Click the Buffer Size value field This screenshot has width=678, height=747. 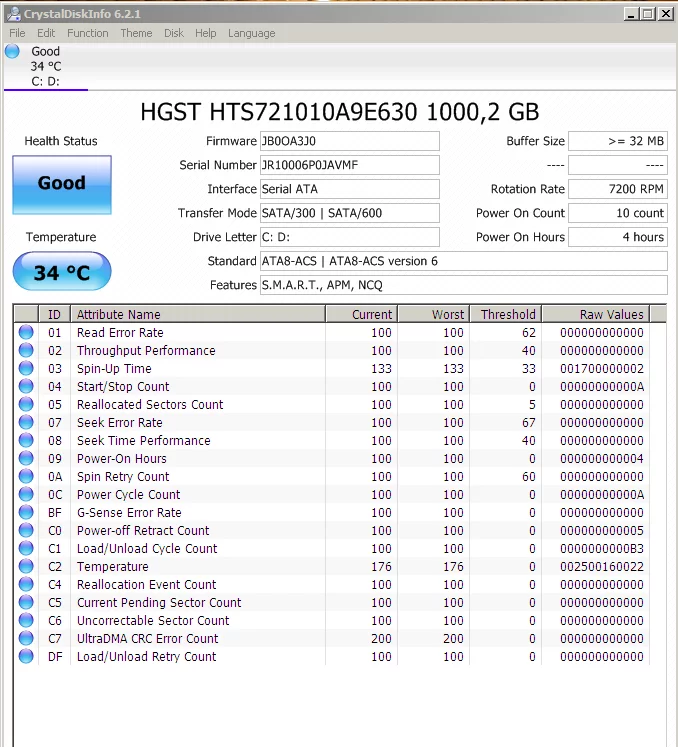[618, 141]
